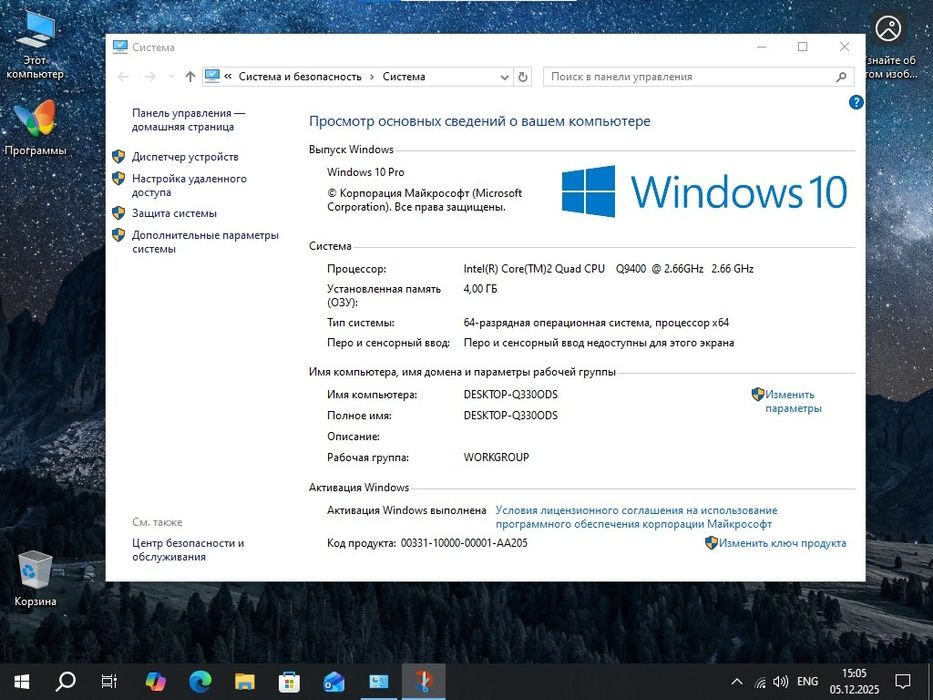Click the volume speaker tray icon

(780, 682)
